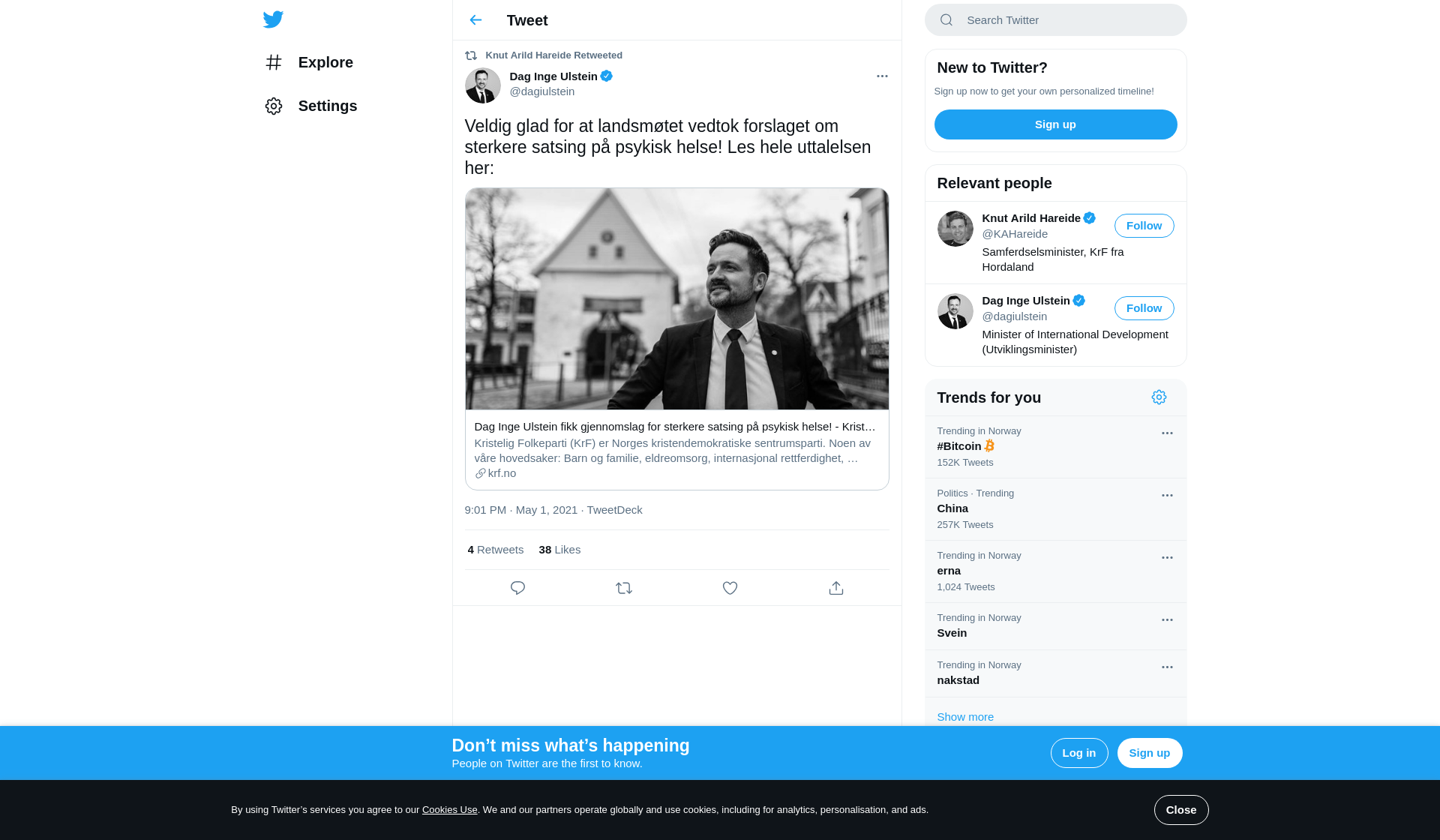The width and height of the screenshot is (1440, 840).
Task: View the 4 Retweets list
Action: coord(496,550)
